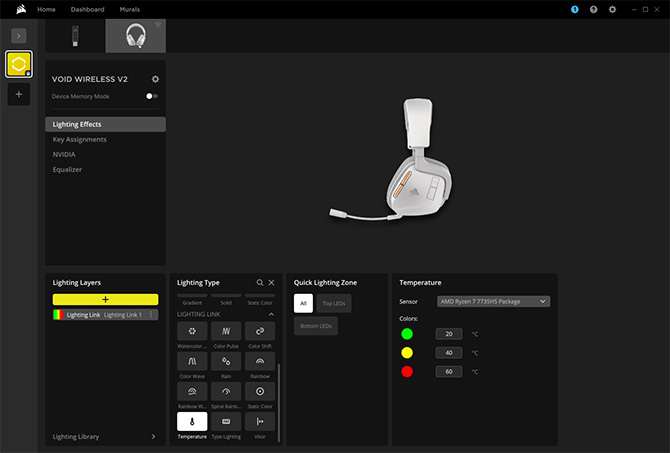Image resolution: width=670 pixels, height=453 pixels.
Task: Add a new lighting layer
Action: [x=106, y=299]
